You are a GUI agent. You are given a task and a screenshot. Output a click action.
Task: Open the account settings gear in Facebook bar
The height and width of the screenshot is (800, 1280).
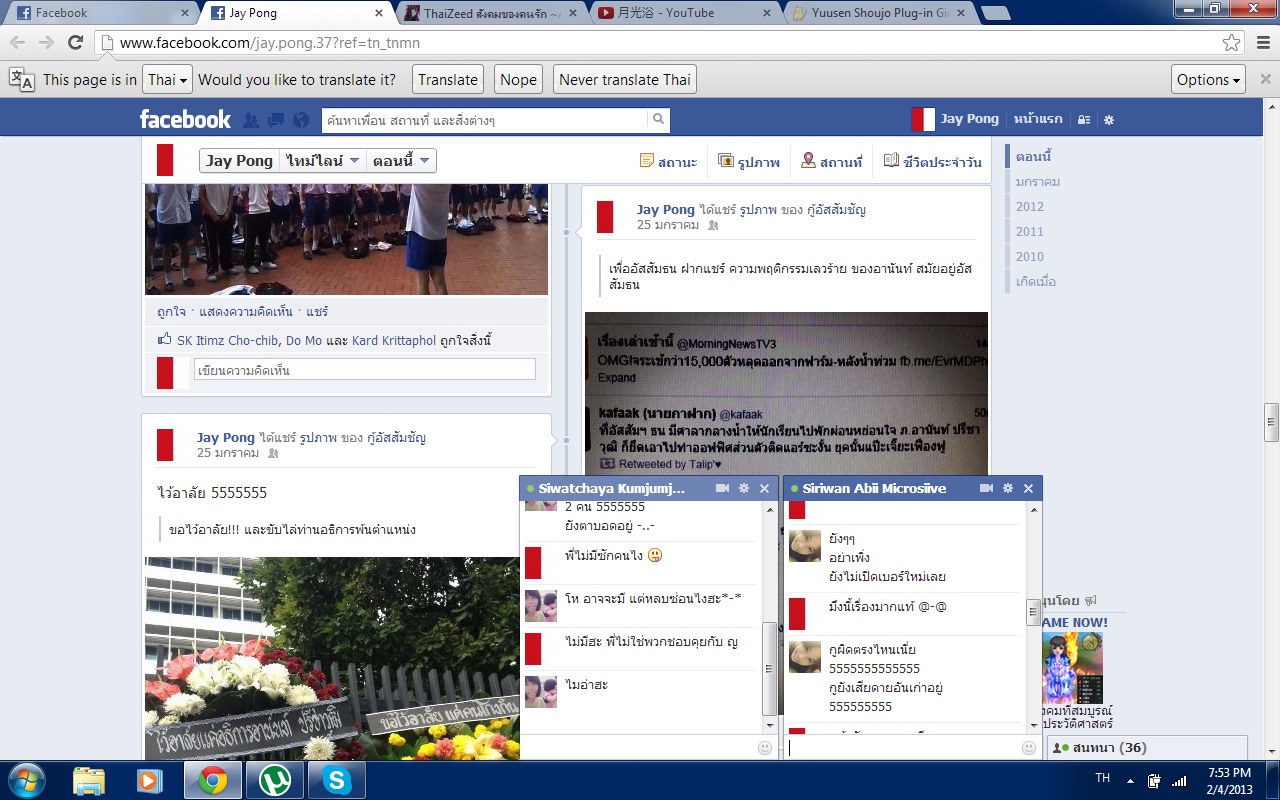(1108, 120)
